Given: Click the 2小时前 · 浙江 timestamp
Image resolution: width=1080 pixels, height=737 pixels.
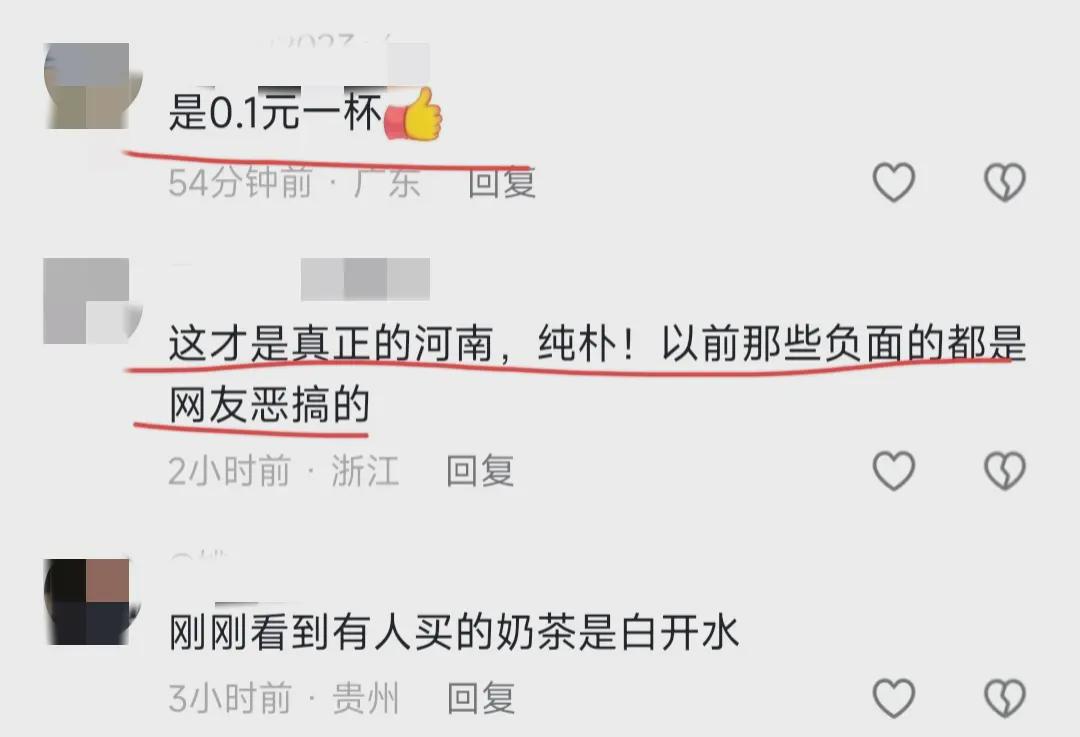Looking at the screenshot, I should [x=284, y=471].
